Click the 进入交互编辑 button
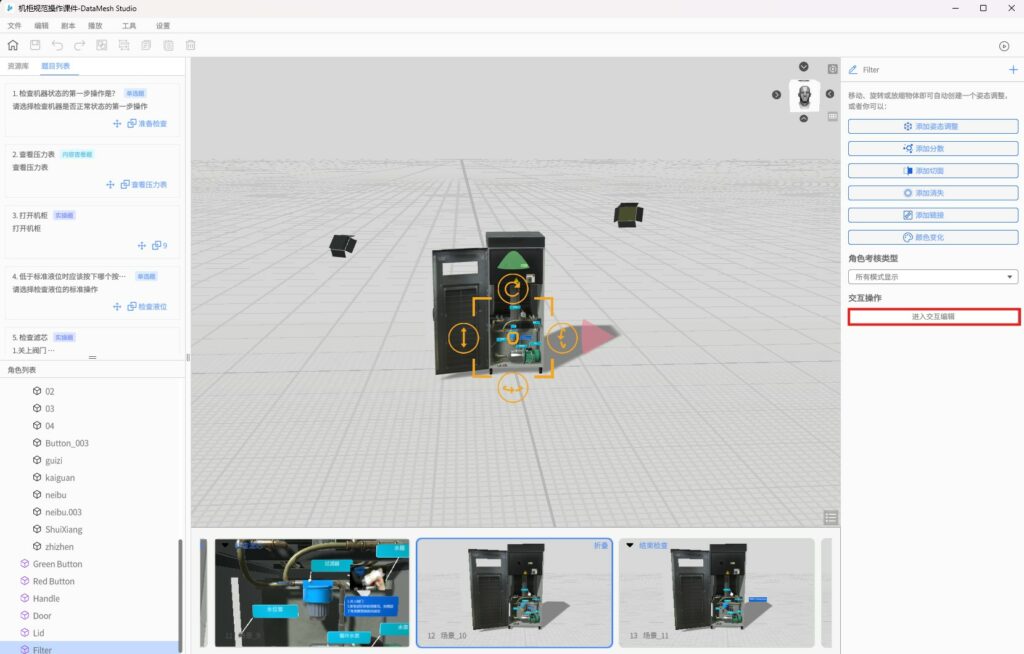Screen dimensions: 1024x654 (933, 317)
